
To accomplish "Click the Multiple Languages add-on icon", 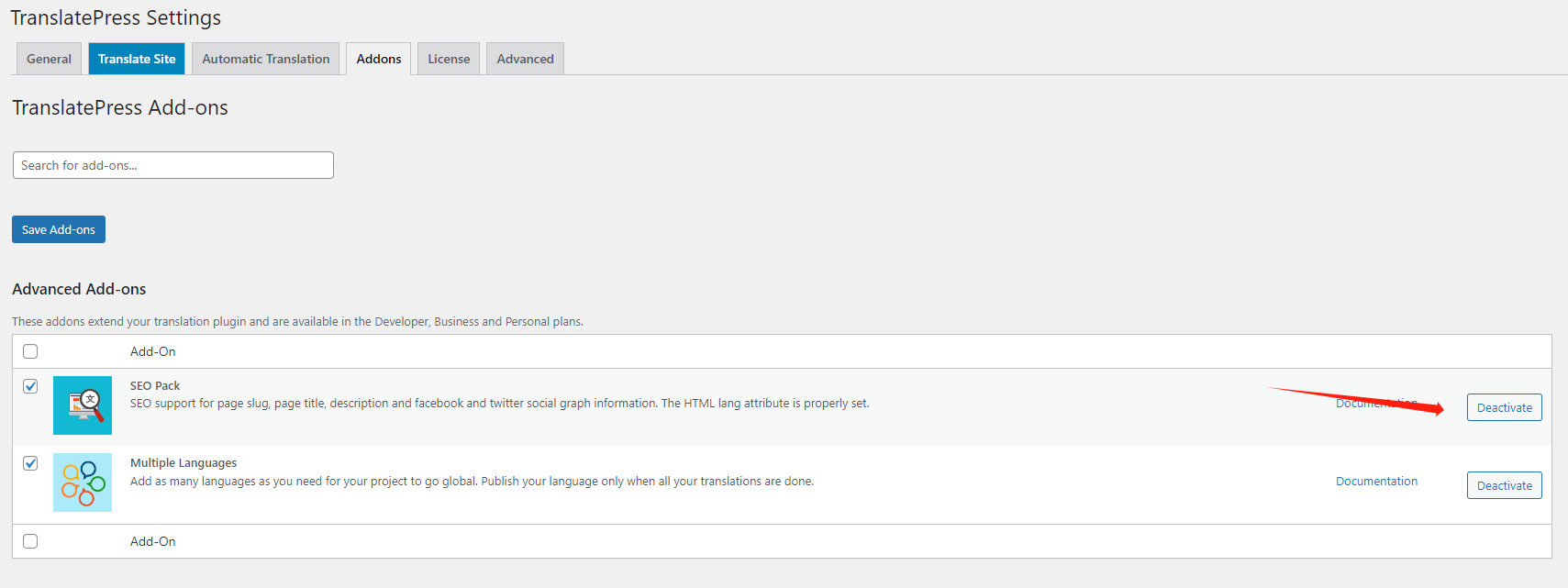I will click(x=83, y=483).
